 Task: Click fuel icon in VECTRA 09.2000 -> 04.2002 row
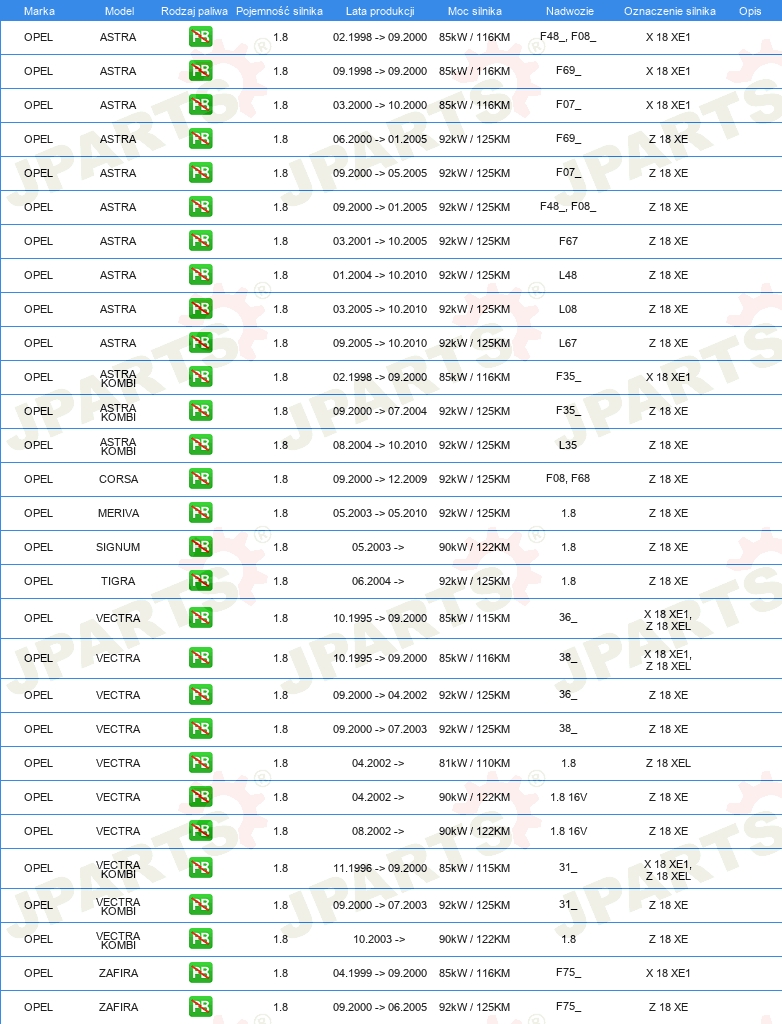(201, 695)
